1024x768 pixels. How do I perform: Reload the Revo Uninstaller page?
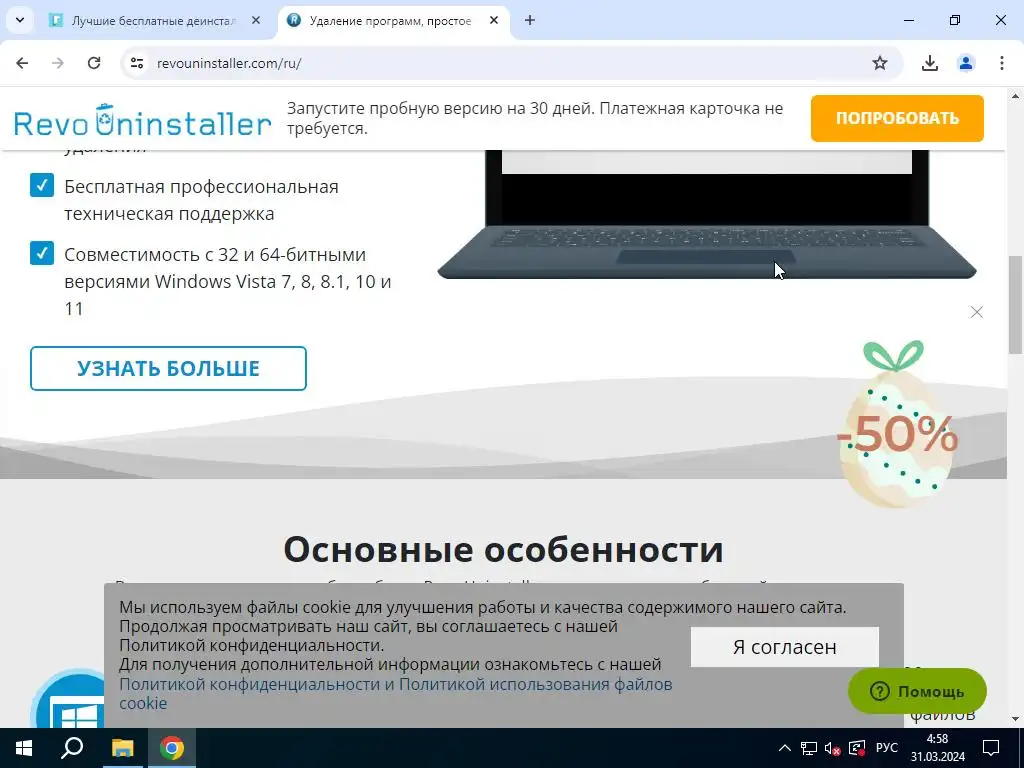click(x=94, y=63)
